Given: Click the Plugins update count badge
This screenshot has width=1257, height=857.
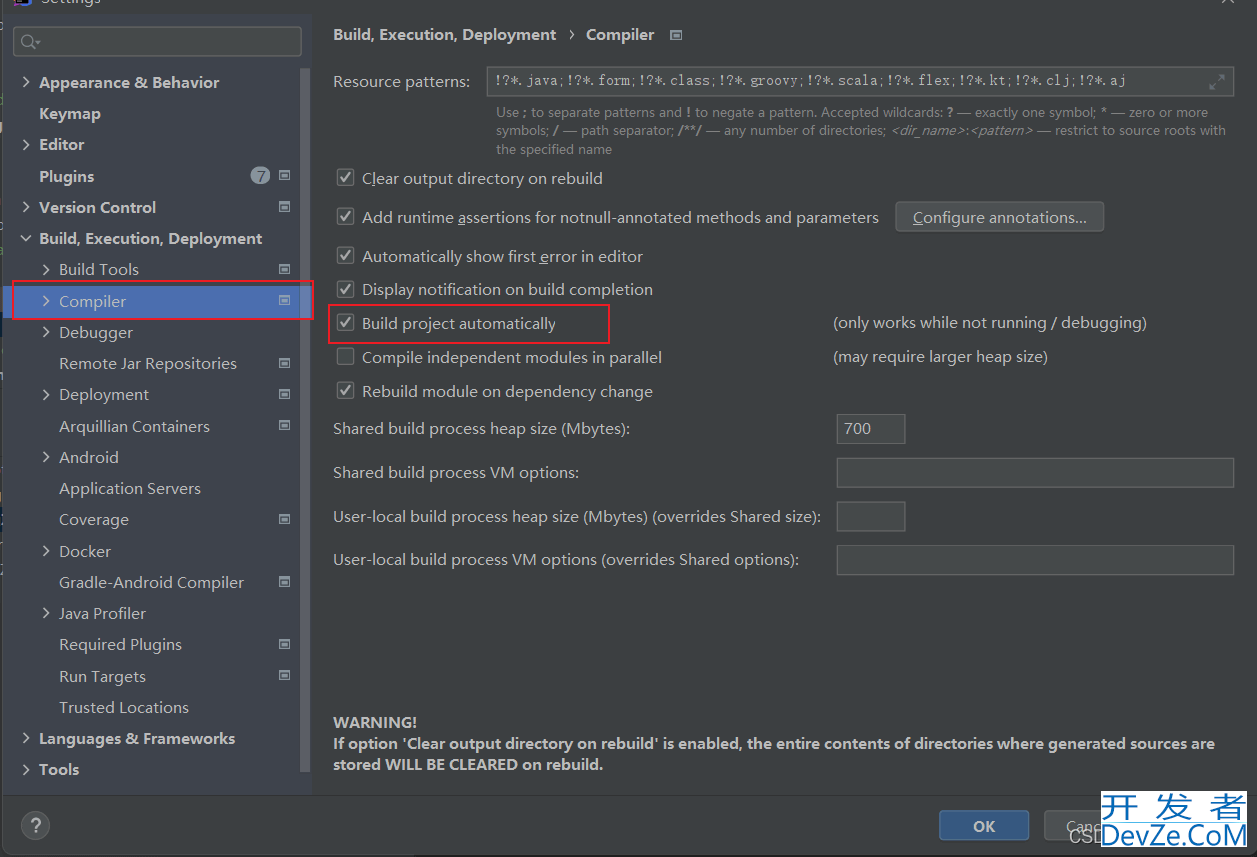Looking at the screenshot, I should point(260,176).
